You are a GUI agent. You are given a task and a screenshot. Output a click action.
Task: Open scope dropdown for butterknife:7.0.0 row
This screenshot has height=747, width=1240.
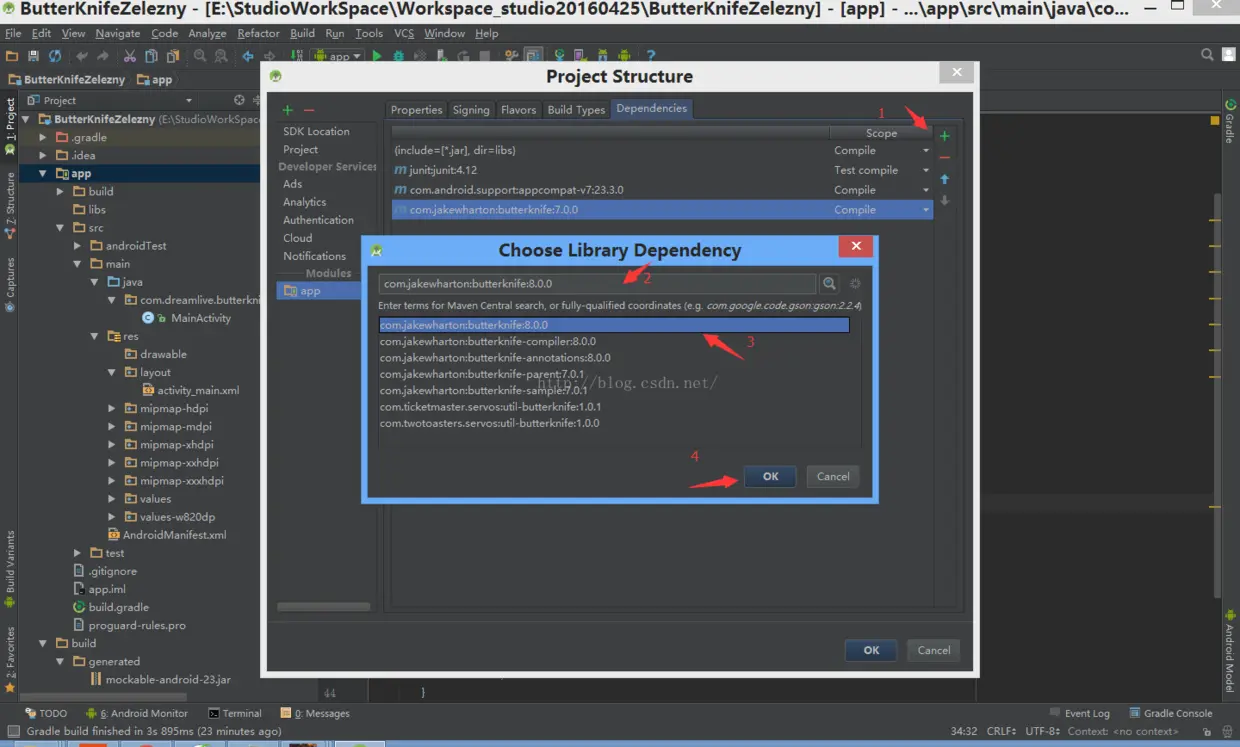926,210
